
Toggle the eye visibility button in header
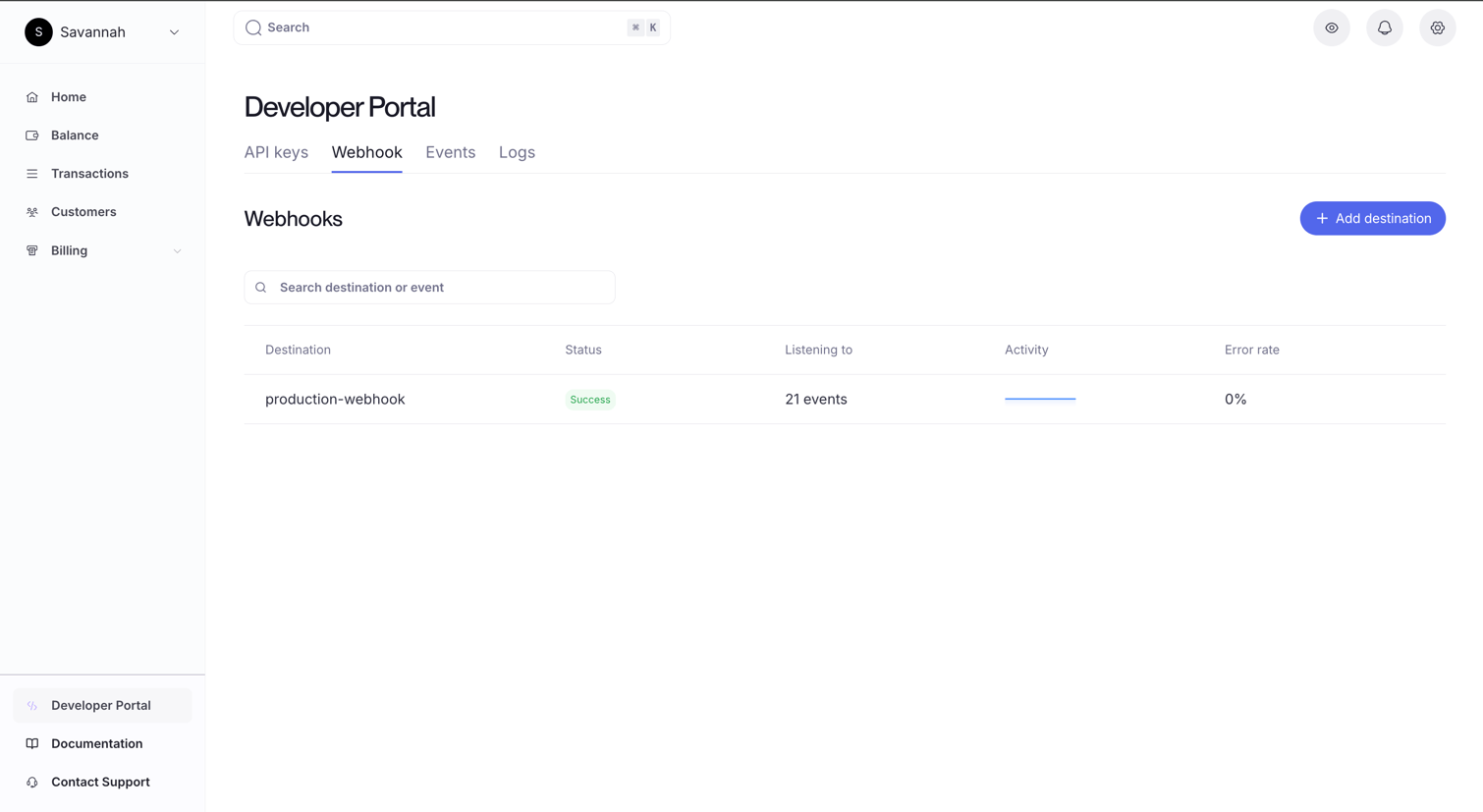(1332, 27)
